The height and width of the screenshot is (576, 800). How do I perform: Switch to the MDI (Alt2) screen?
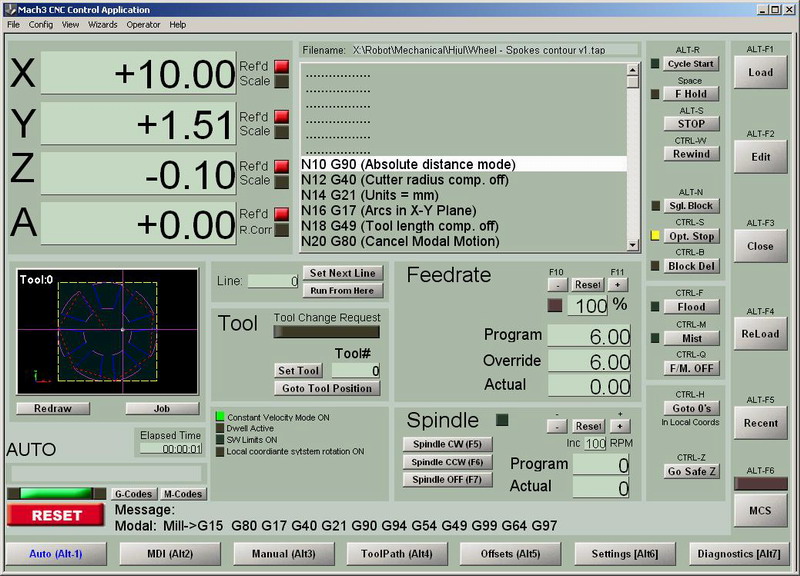pos(170,554)
